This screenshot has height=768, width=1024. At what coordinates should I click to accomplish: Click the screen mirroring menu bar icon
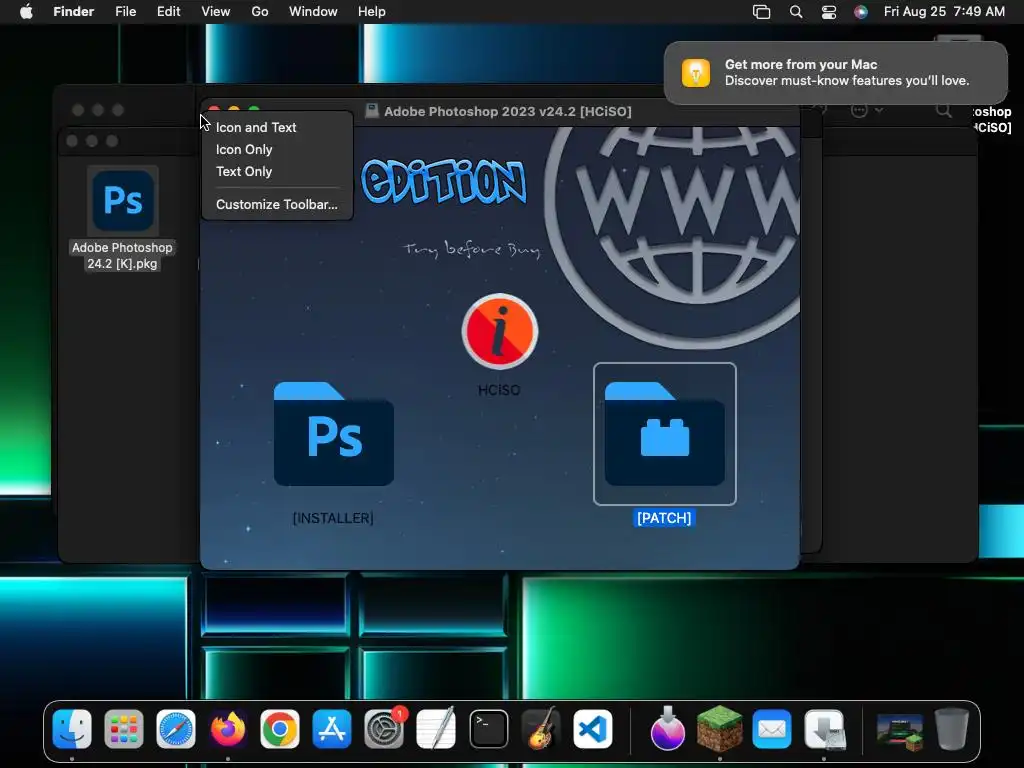761,12
